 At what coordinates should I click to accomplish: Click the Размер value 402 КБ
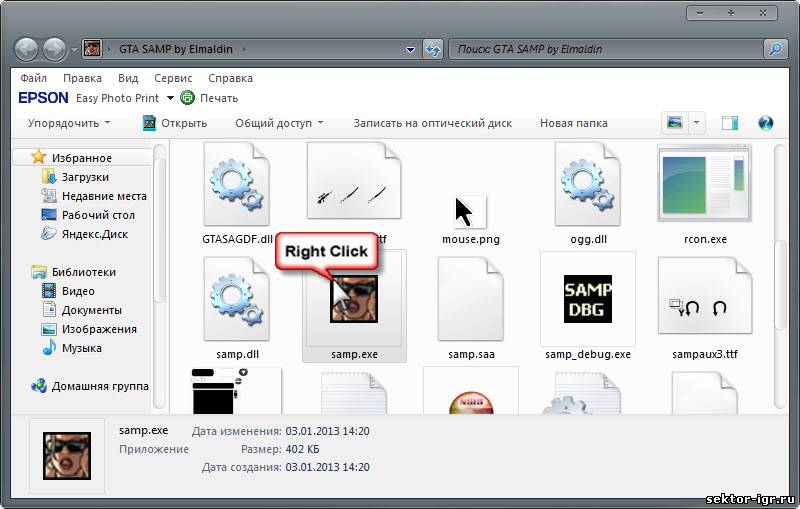tap(302, 449)
